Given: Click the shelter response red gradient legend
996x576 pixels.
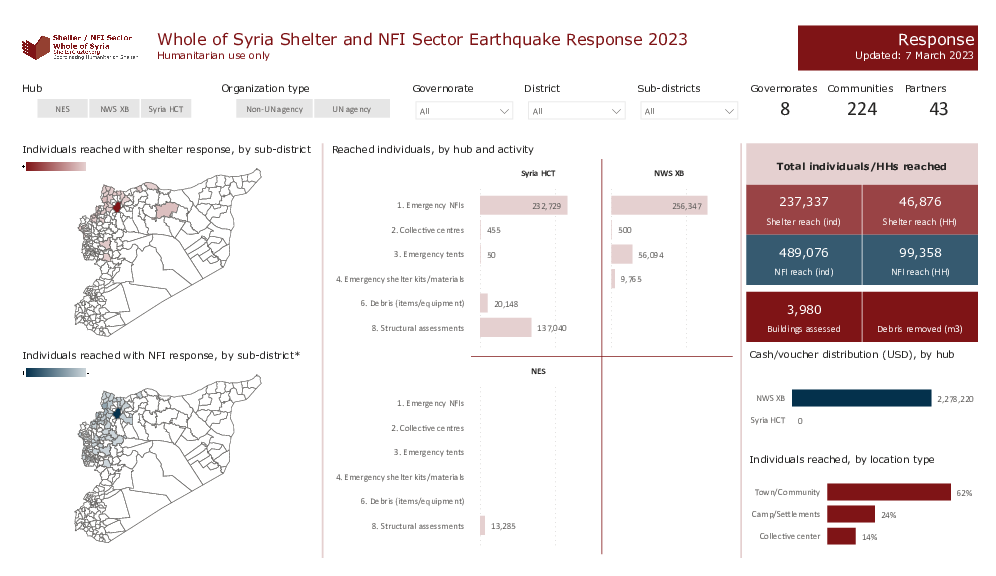Looking at the screenshot, I should (55, 167).
